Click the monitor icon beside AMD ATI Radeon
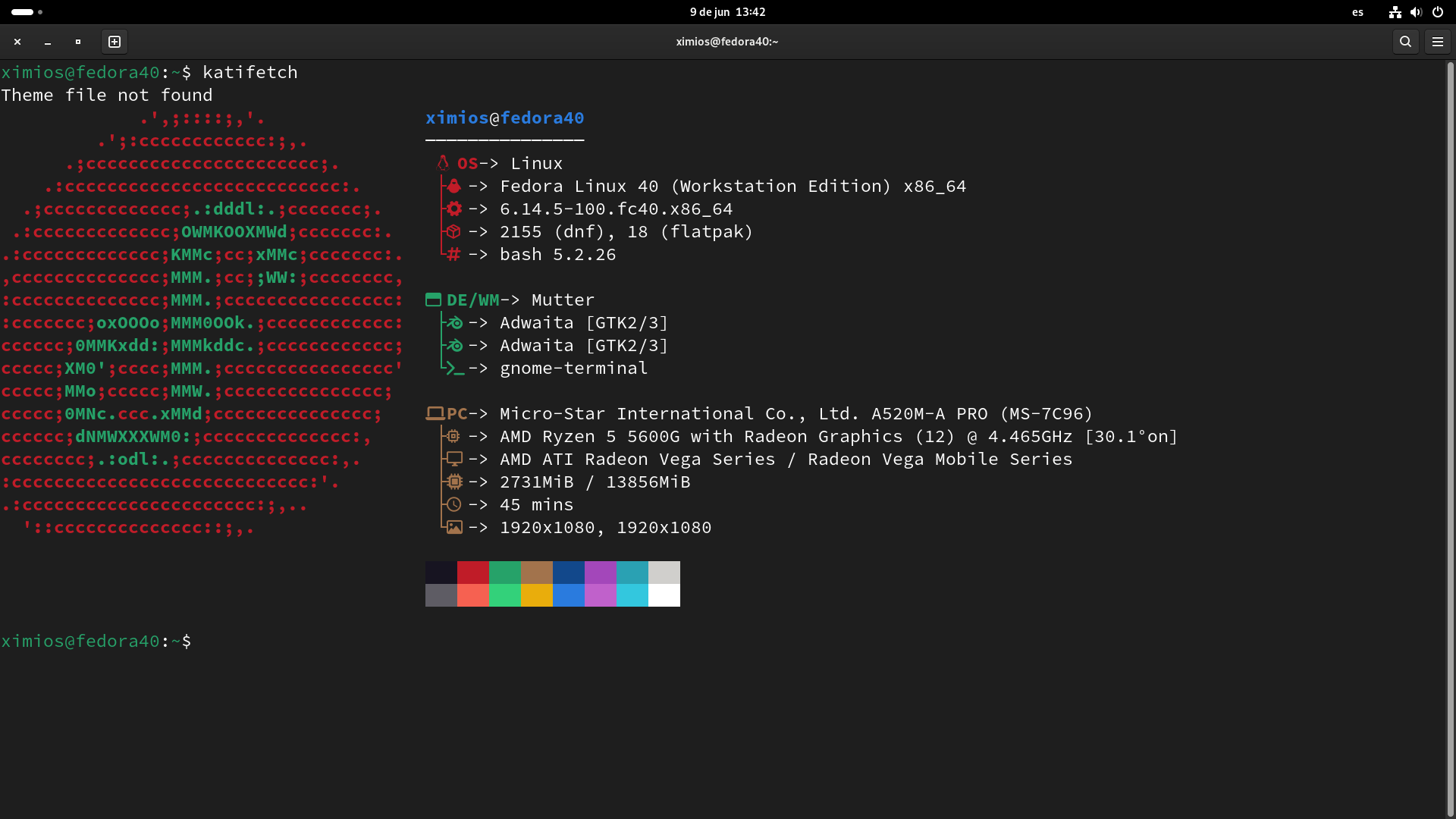This screenshot has width=1456, height=819. 453,459
